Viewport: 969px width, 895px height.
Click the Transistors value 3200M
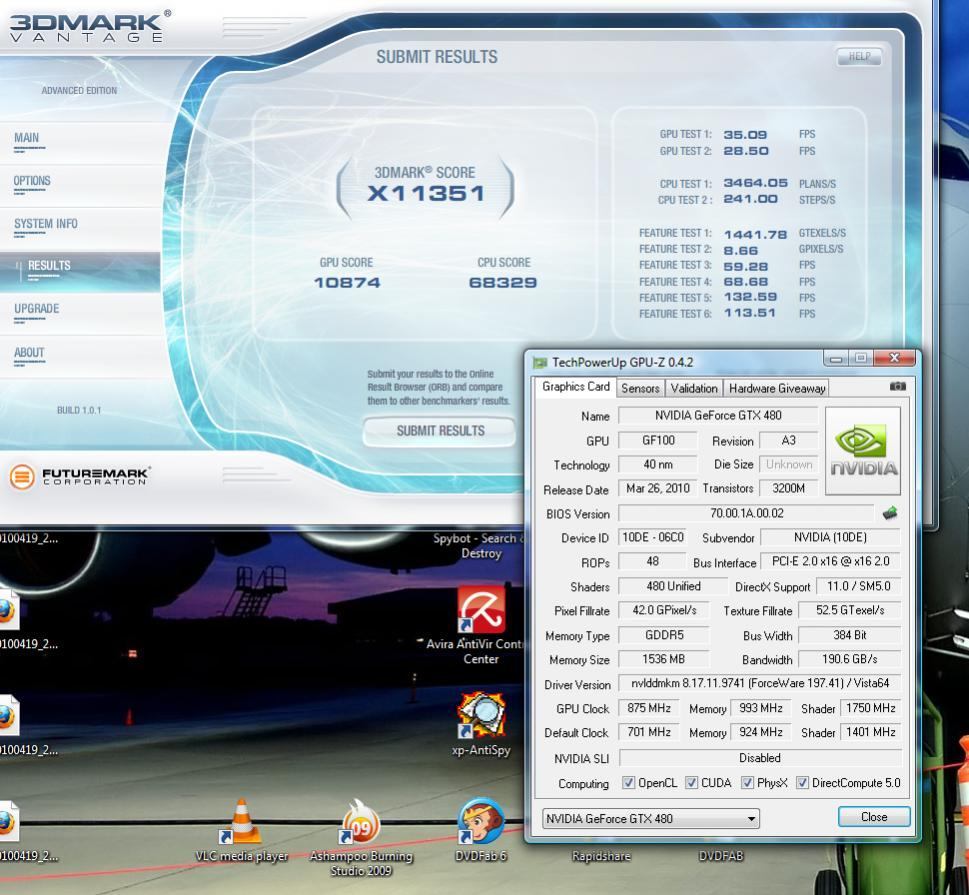(788, 488)
